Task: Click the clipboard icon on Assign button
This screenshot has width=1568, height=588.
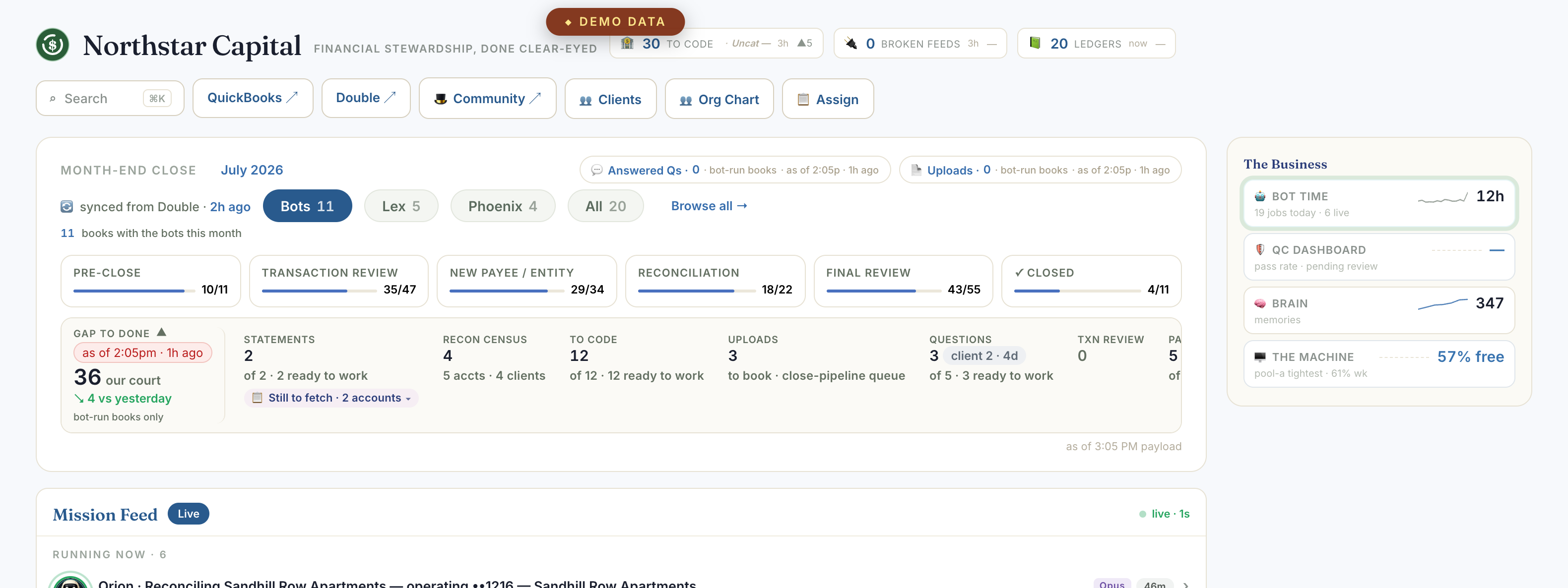Action: pyautogui.click(x=803, y=99)
